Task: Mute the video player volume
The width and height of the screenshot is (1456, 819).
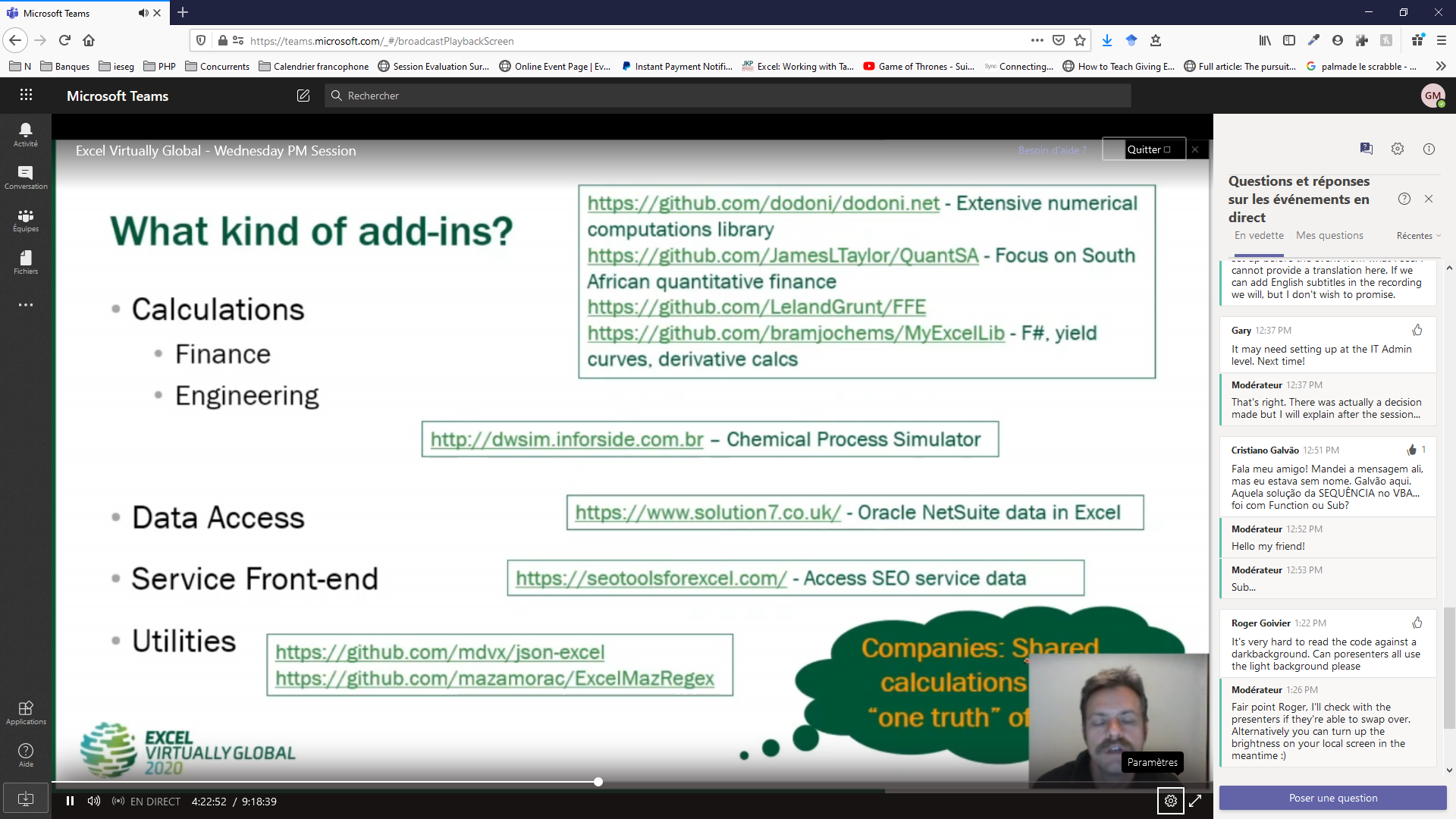Action: tap(94, 801)
